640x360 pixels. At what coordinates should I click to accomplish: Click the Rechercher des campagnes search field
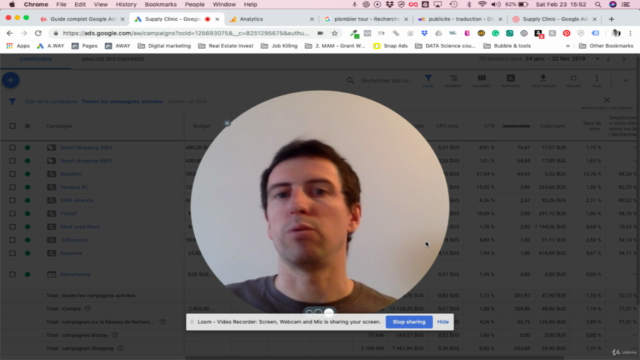point(386,80)
